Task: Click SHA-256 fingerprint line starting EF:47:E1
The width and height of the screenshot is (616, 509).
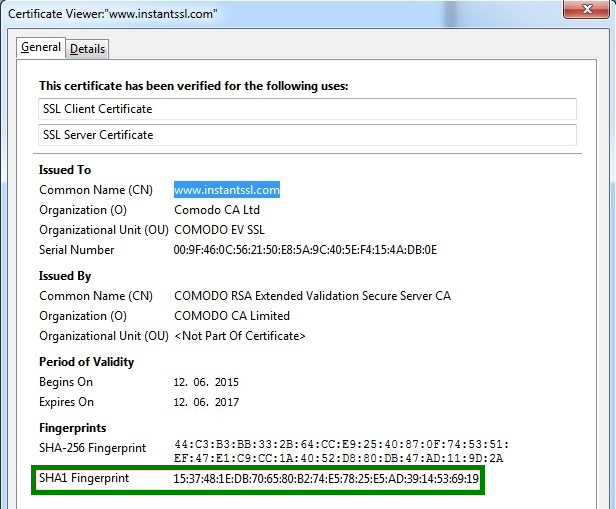Action: pos(338,458)
